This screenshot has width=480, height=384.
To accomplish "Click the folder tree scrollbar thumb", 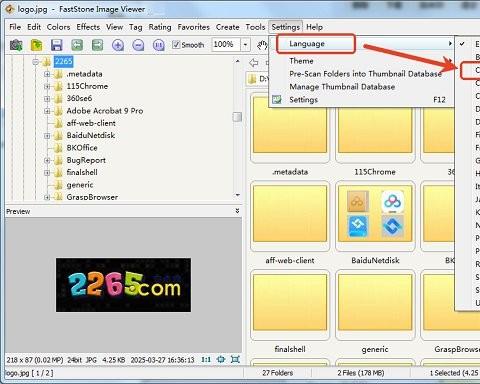I will click(x=237, y=117).
